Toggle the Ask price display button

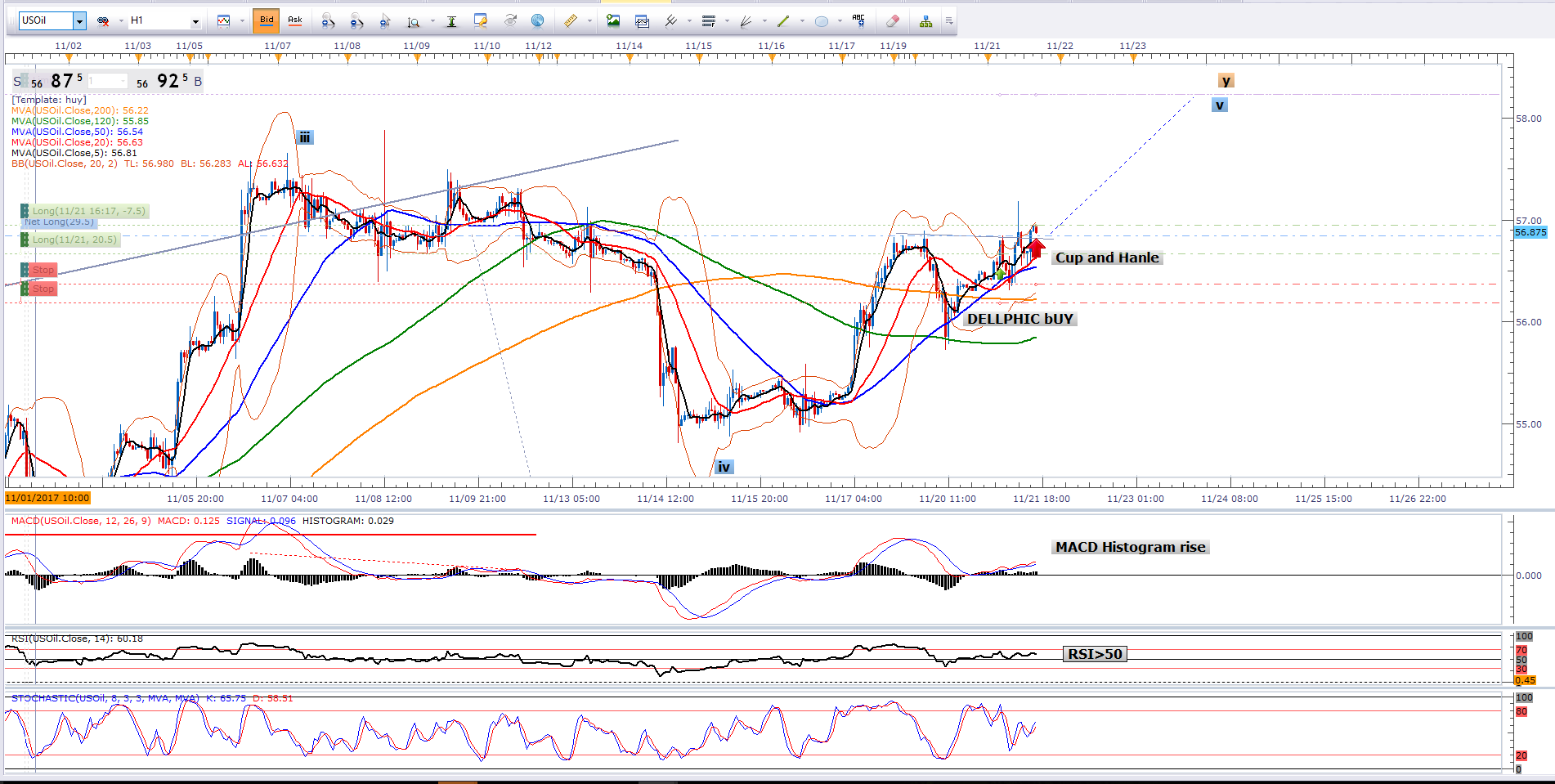[x=295, y=20]
